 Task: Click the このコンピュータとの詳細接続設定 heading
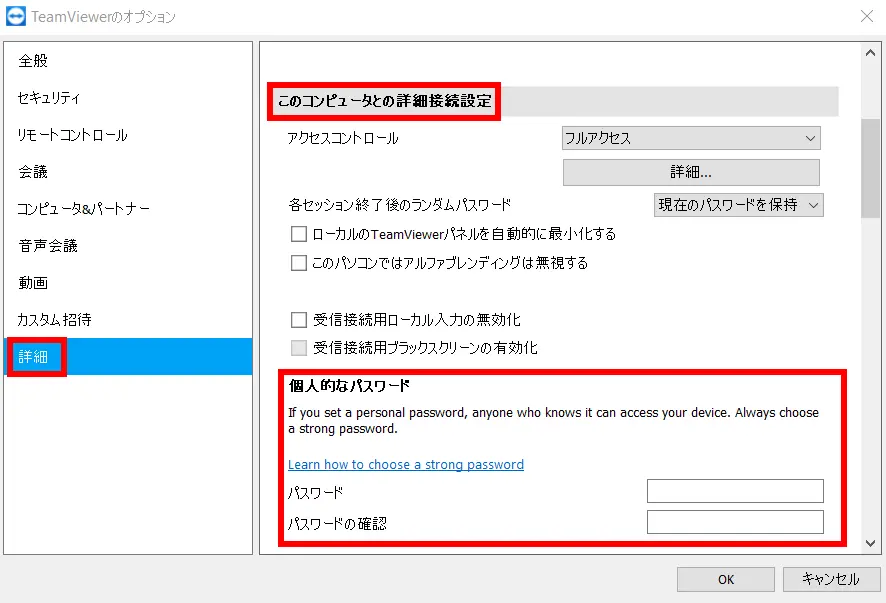[385, 101]
